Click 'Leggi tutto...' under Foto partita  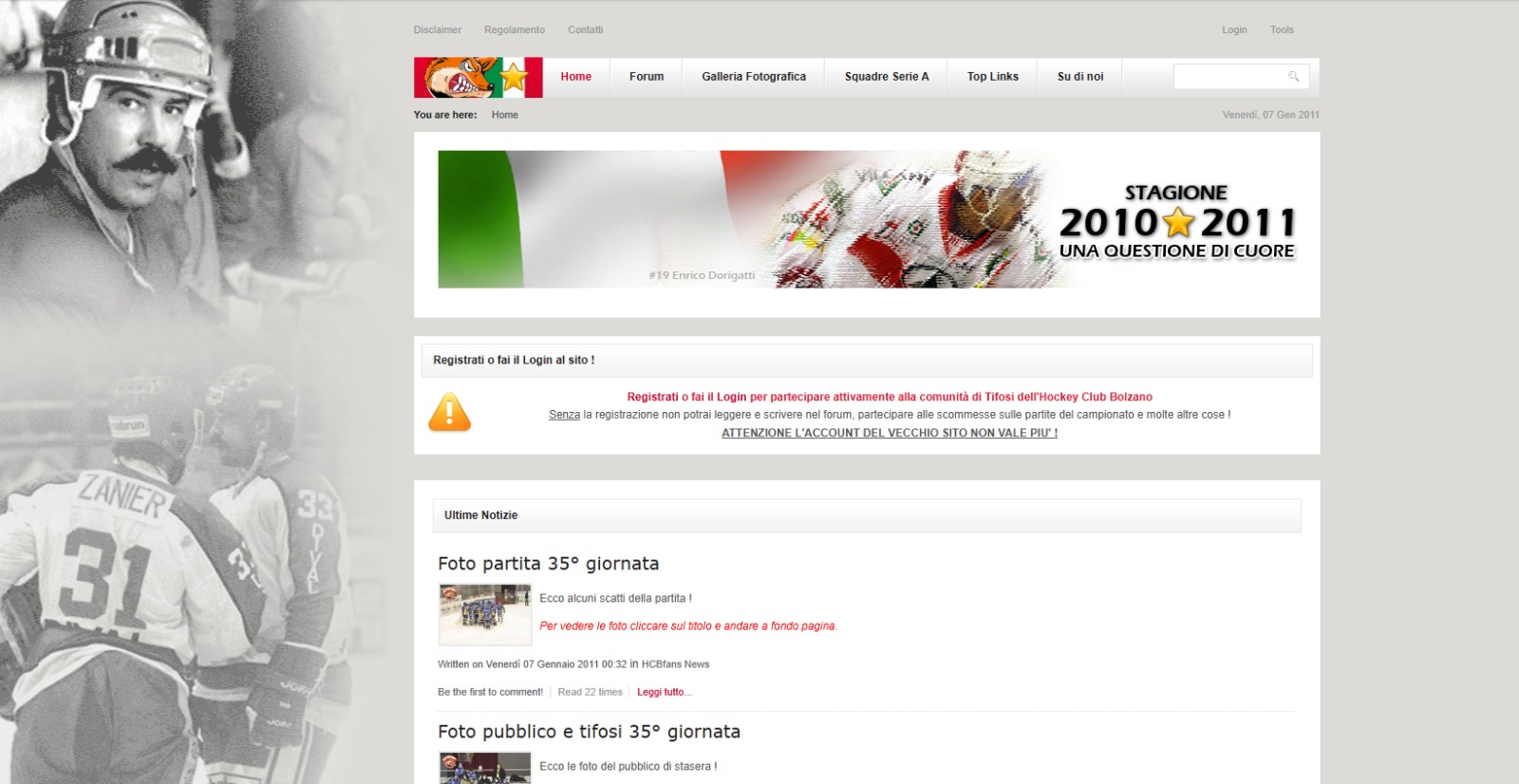tap(665, 692)
